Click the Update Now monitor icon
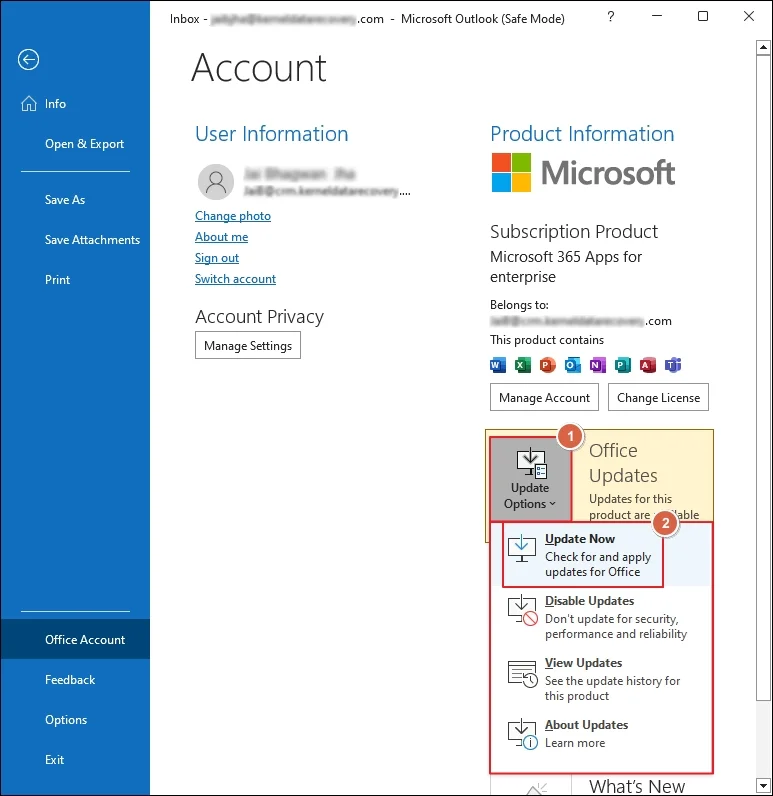Viewport: 773px width, 796px height. [522, 549]
